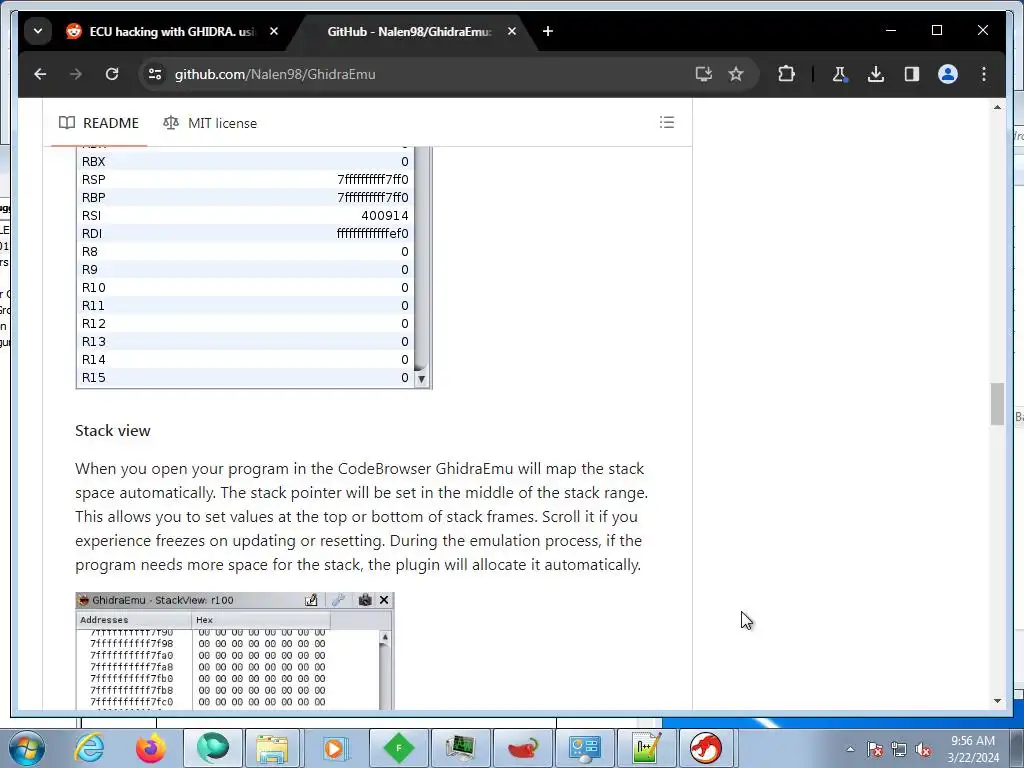The image size is (1024, 768).
Task: Open the control panel taskbar icon
Action: coord(584,748)
